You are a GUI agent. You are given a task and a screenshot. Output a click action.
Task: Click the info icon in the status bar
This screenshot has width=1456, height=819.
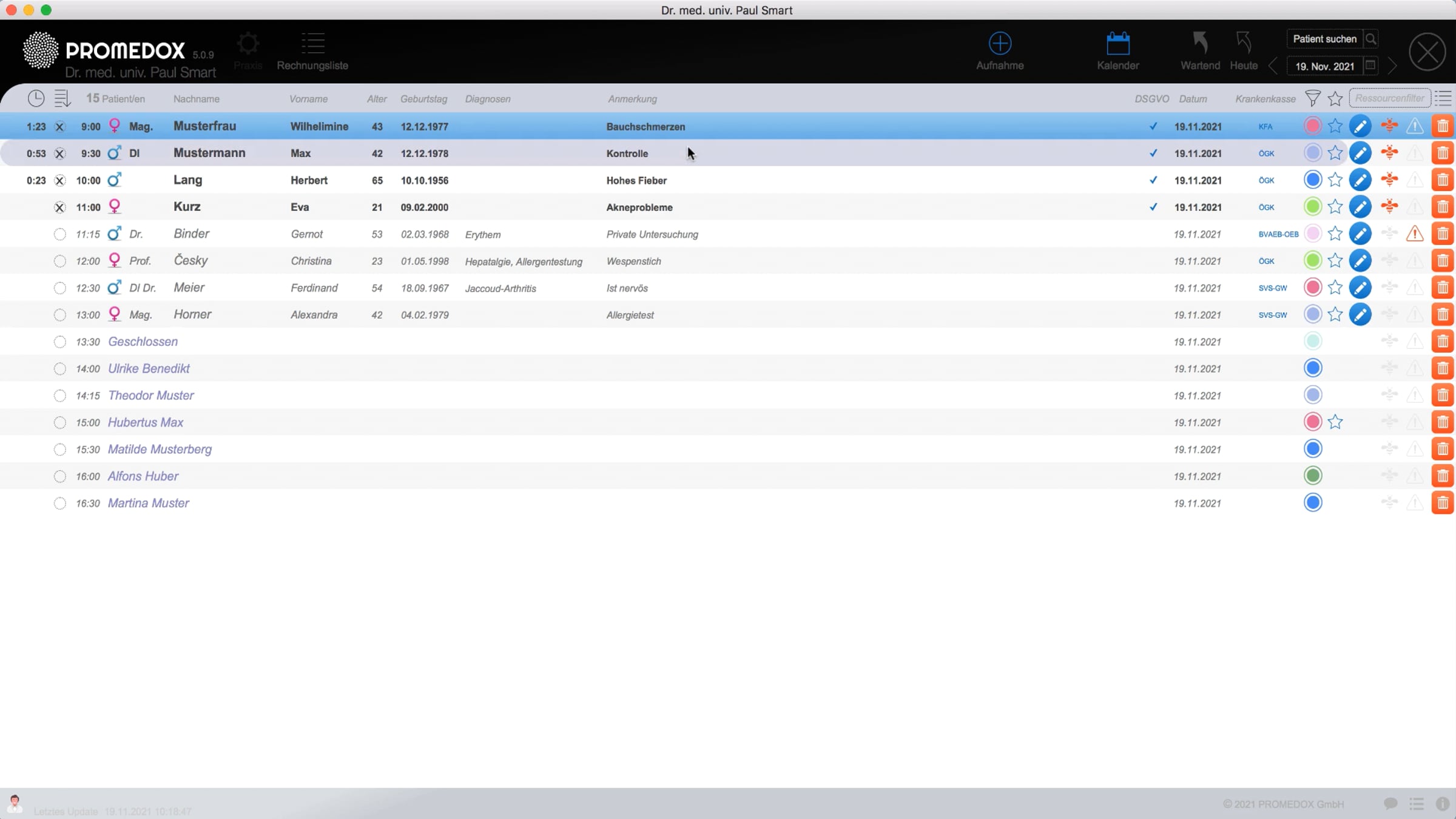coord(1443,804)
